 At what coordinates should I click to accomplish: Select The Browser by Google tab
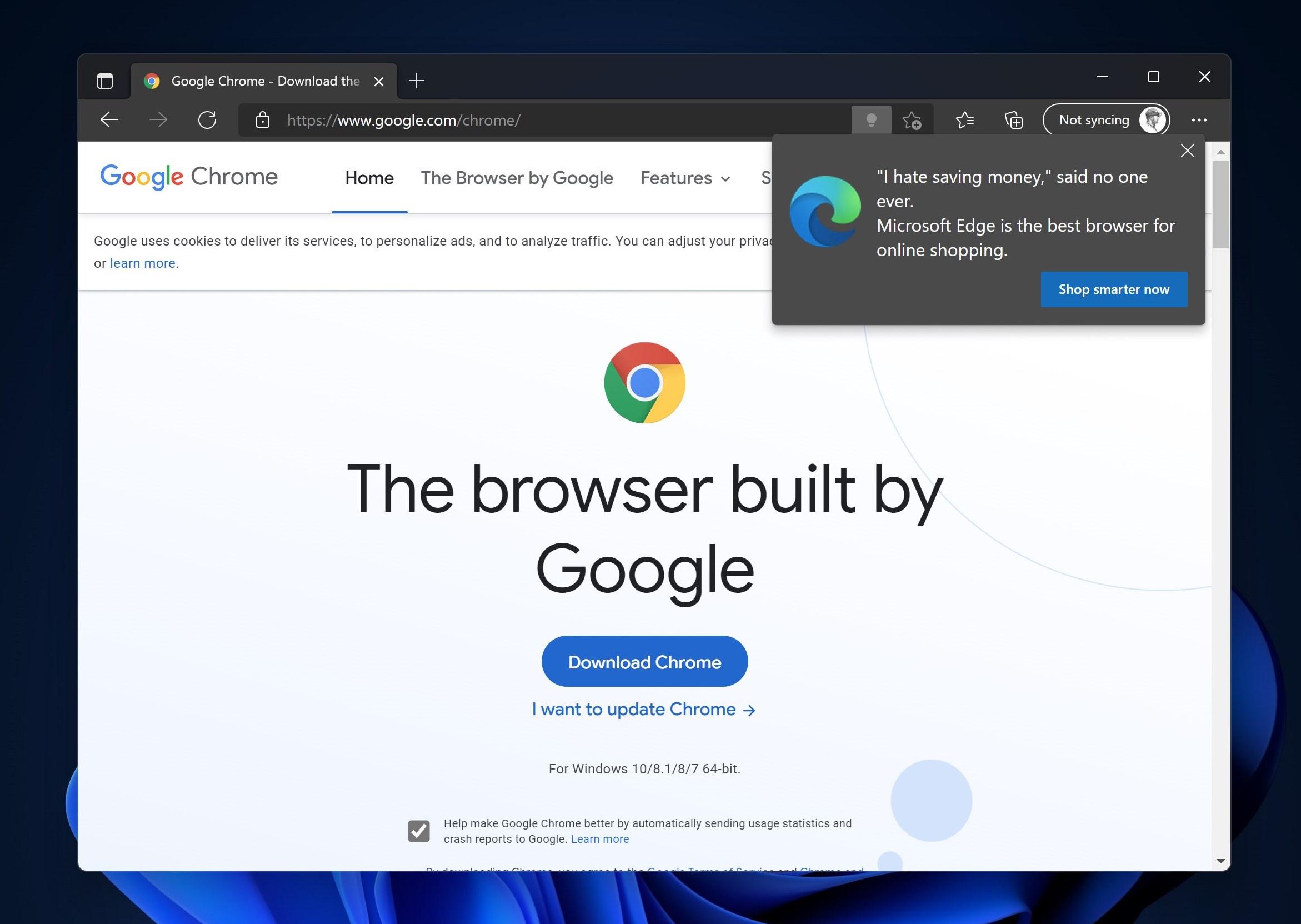tap(517, 177)
